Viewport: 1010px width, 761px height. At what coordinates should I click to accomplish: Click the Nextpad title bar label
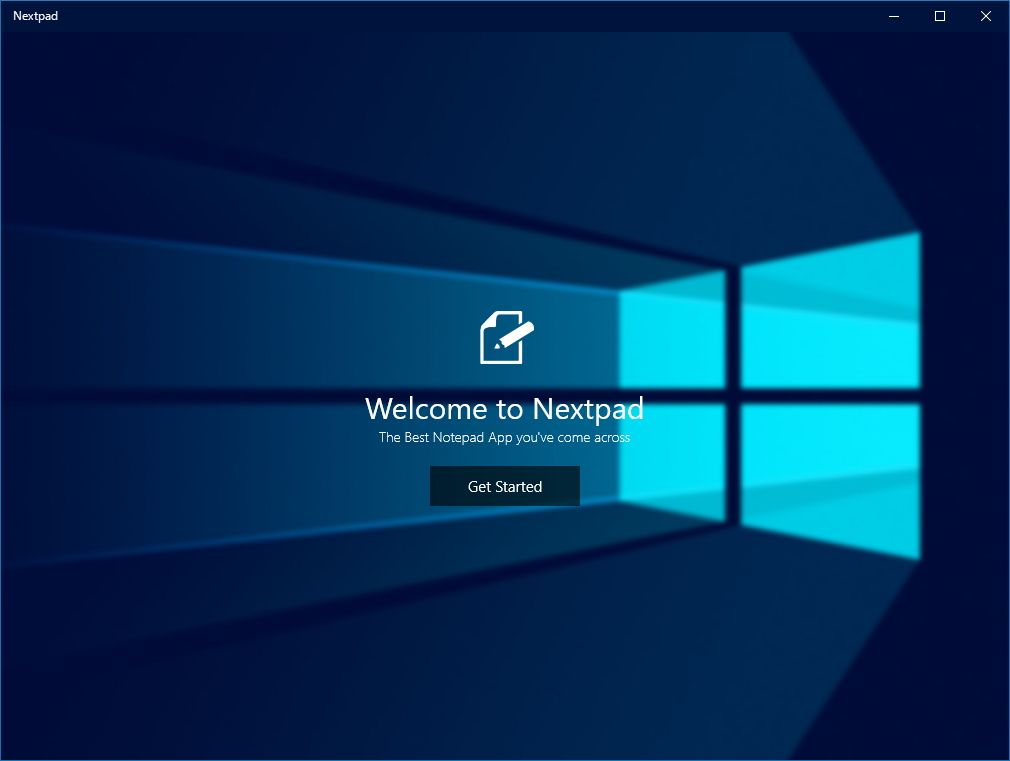coord(36,16)
